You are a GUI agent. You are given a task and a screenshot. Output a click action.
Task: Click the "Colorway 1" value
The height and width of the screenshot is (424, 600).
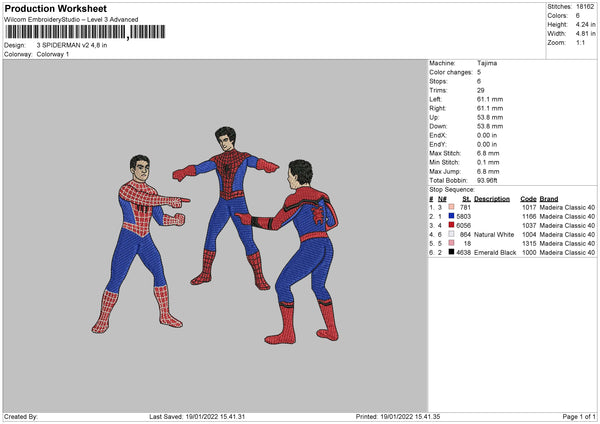(53, 54)
